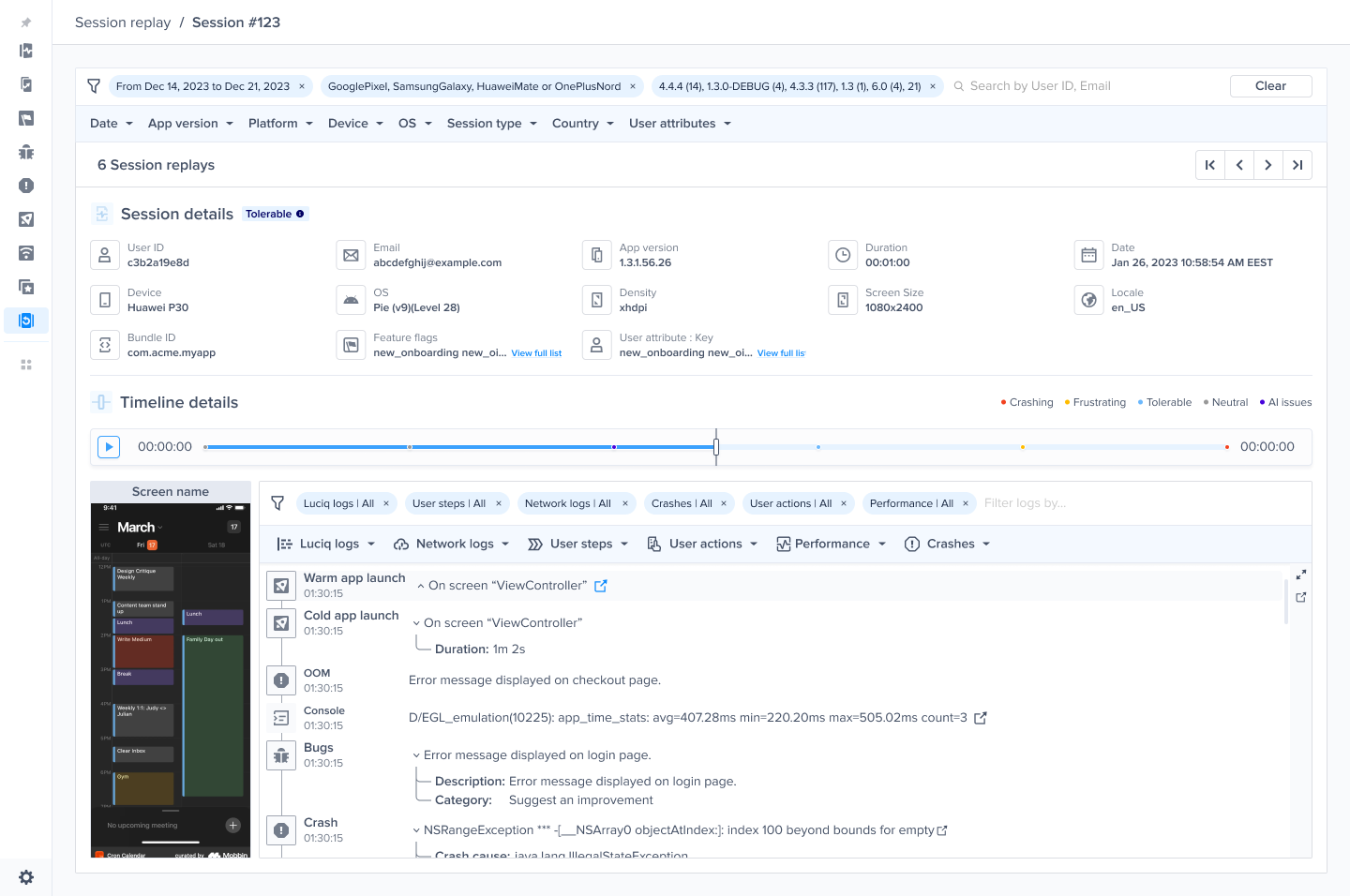Remove the device filter chip

coord(633,86)
